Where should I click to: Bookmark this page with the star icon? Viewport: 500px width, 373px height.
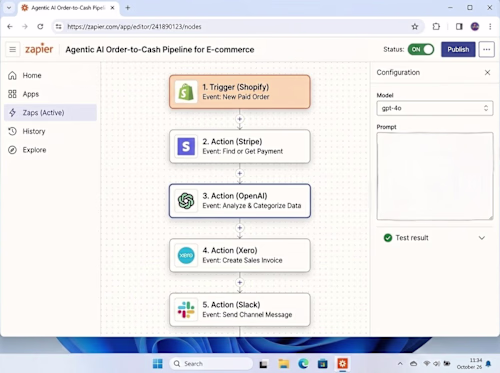pos(414,27)
